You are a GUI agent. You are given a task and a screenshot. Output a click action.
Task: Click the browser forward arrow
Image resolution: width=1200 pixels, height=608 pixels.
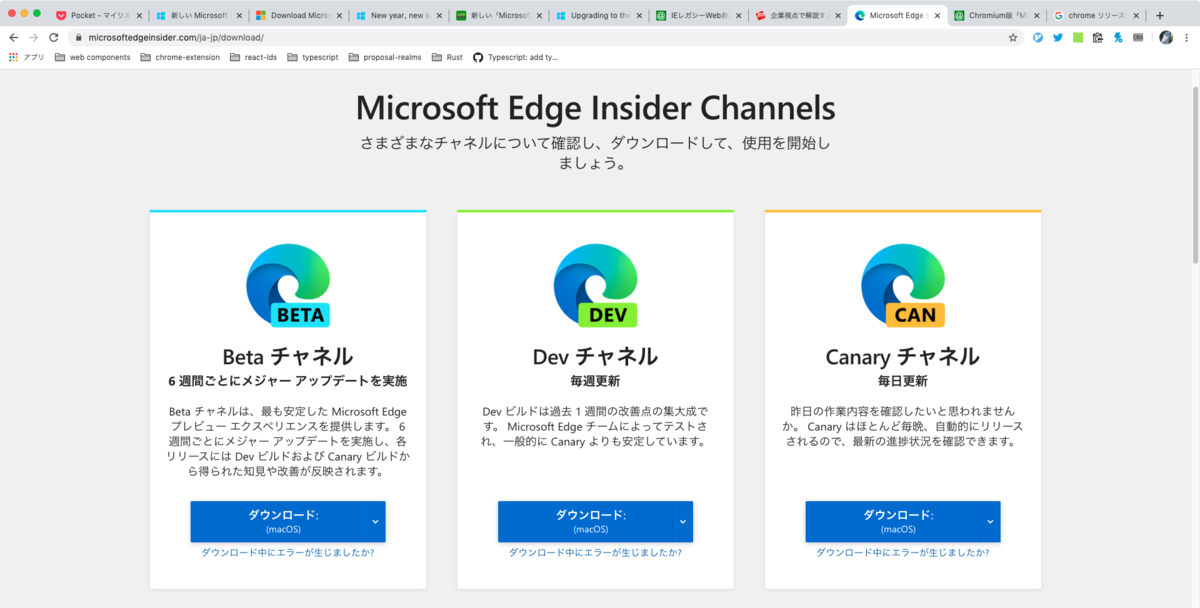33,37
